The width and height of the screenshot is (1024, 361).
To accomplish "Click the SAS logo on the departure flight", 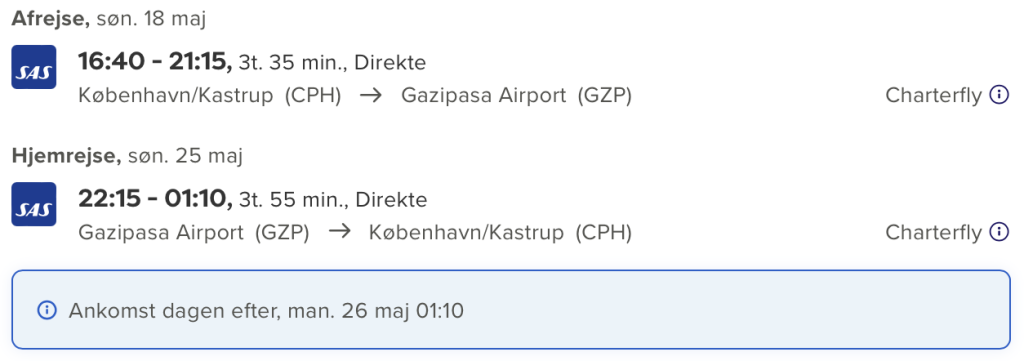I will [x=34, y=67].
